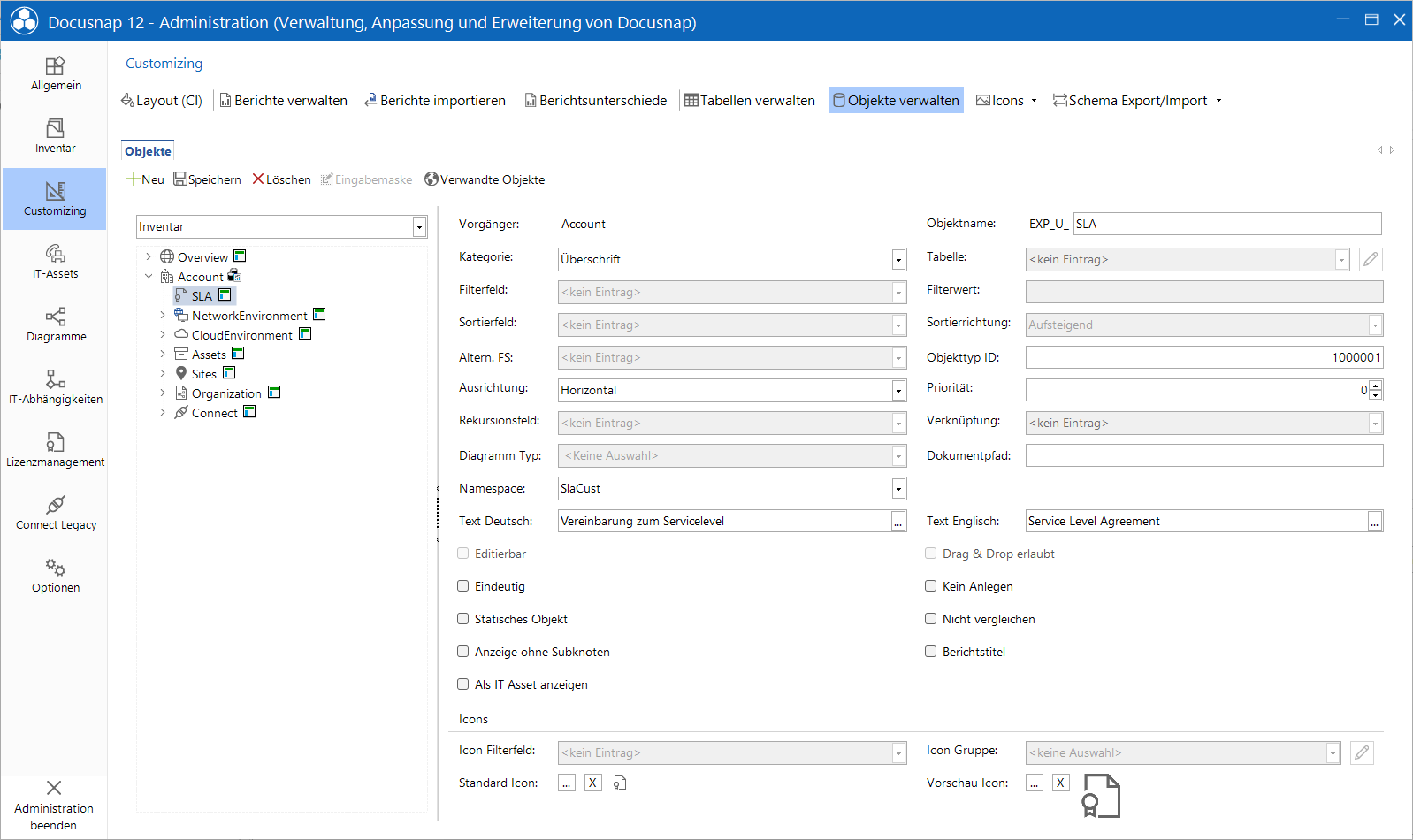Toggle the Kein Anlegen checkbox
This screenshot has height=840, width=1413.
coord(930,586)
